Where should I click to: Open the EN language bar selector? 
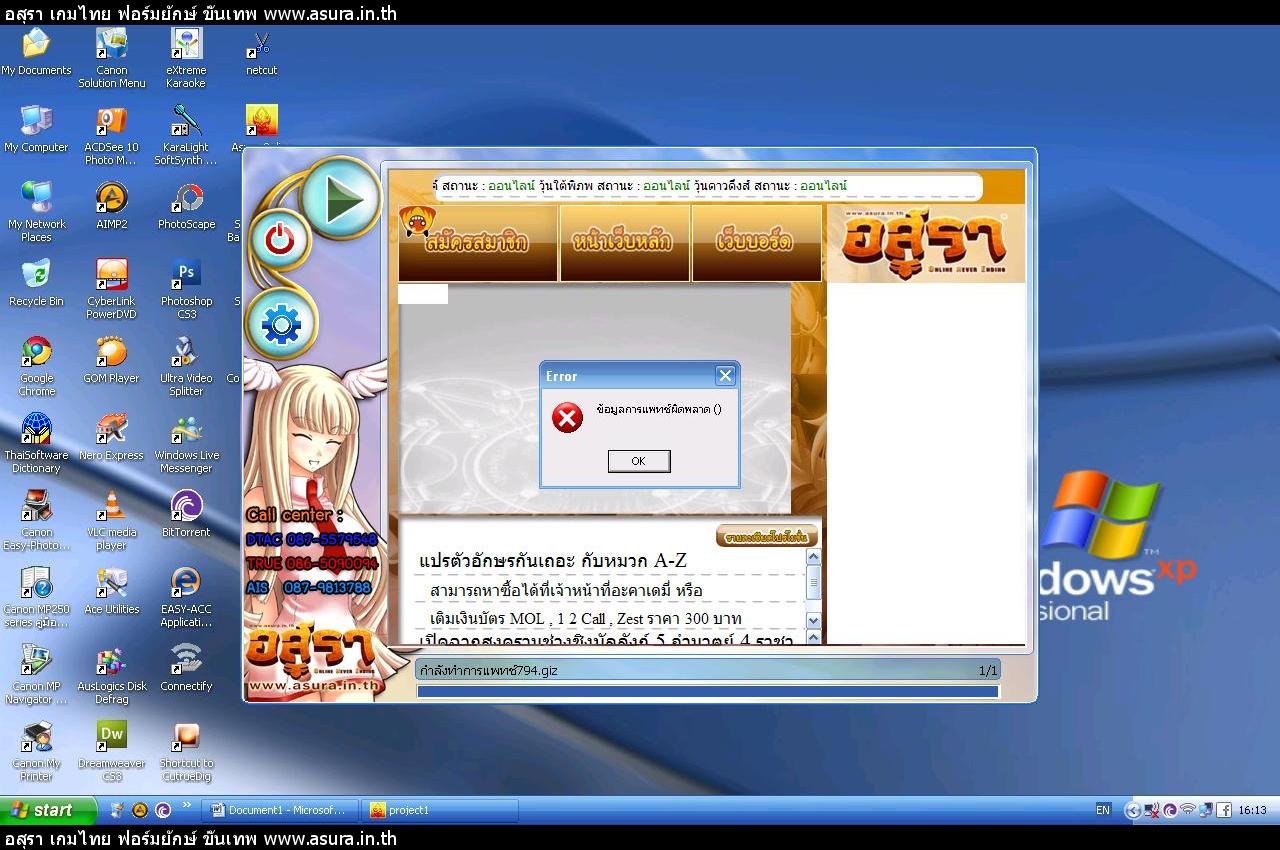coord(1103,810)
